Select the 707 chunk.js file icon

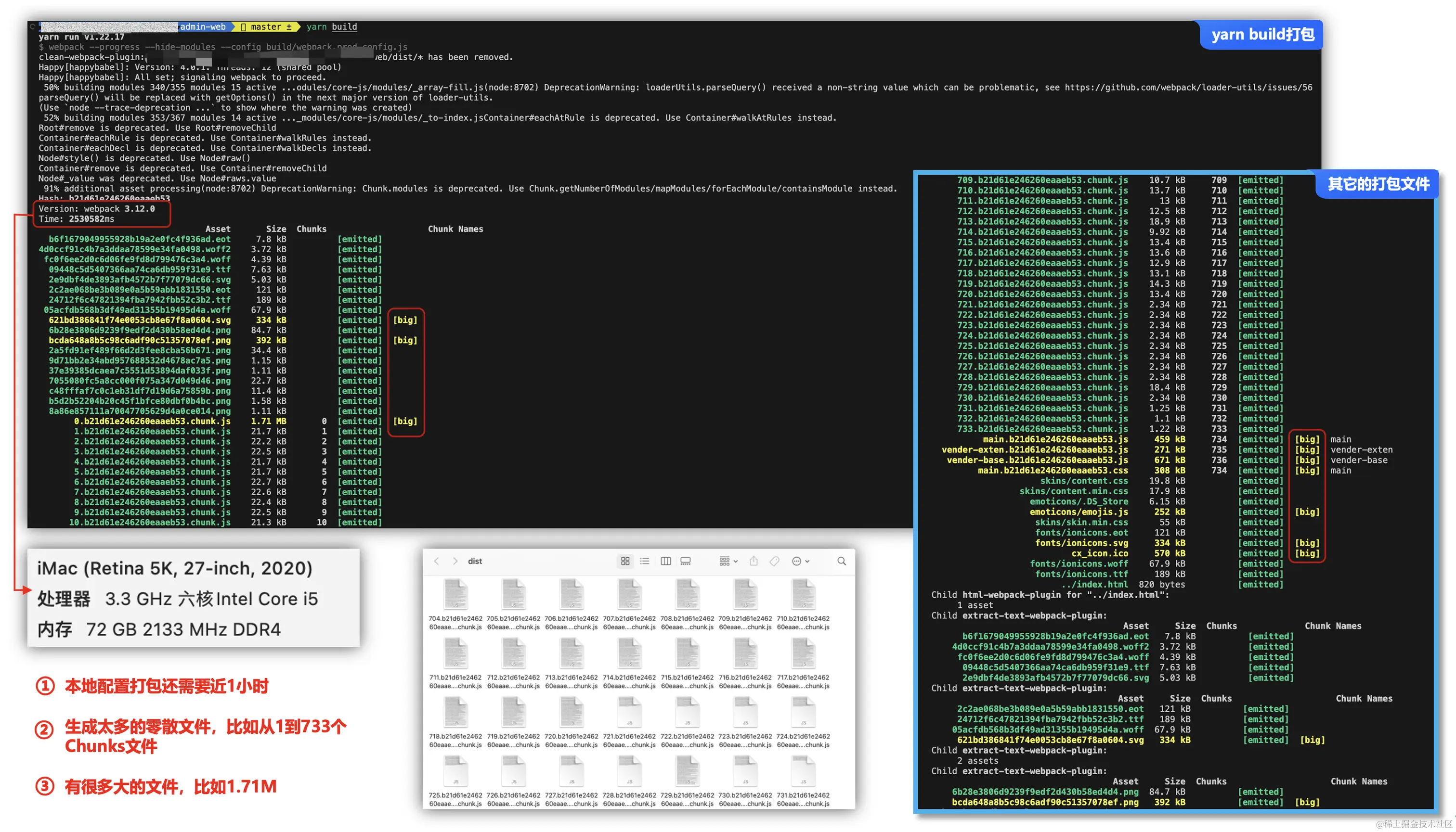pyautogui.click(x=629, y=594)
